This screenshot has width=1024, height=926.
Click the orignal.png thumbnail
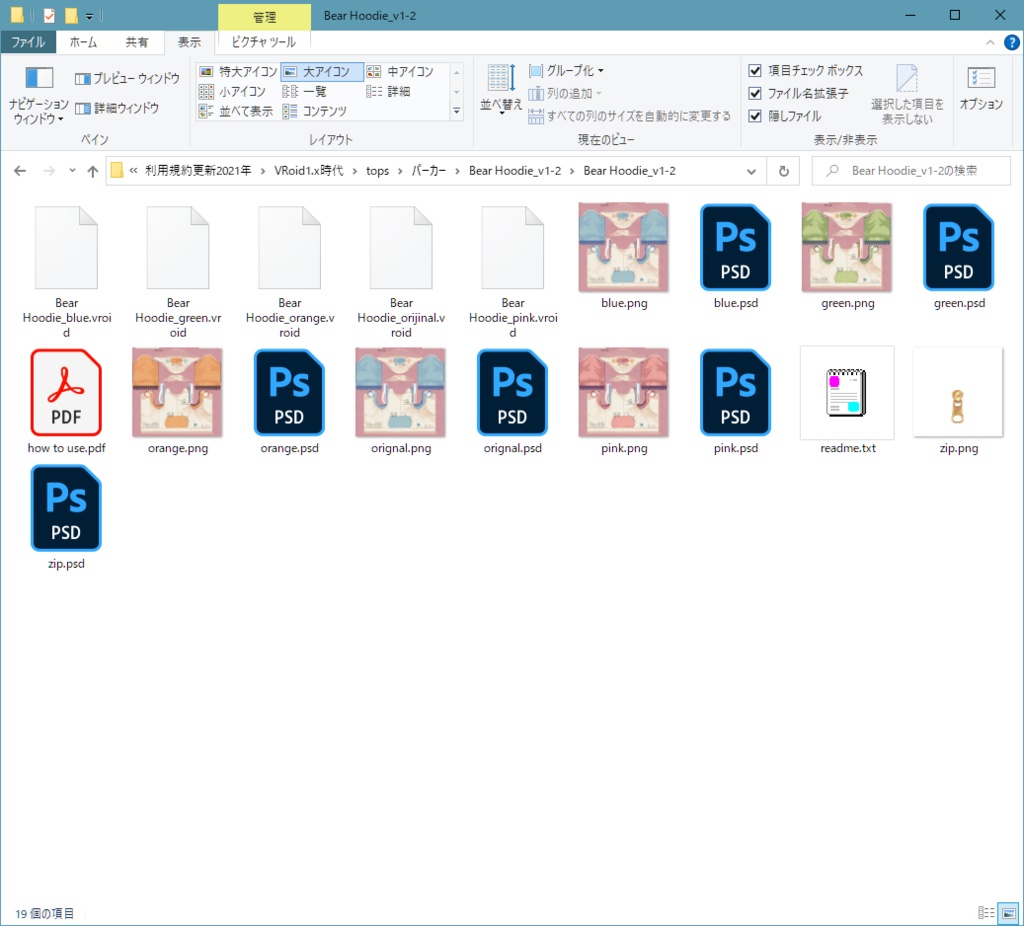[x=401, y=392]
